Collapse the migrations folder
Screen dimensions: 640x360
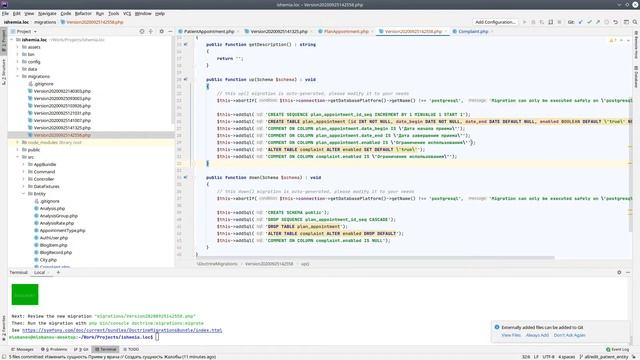tap(18, 76)
